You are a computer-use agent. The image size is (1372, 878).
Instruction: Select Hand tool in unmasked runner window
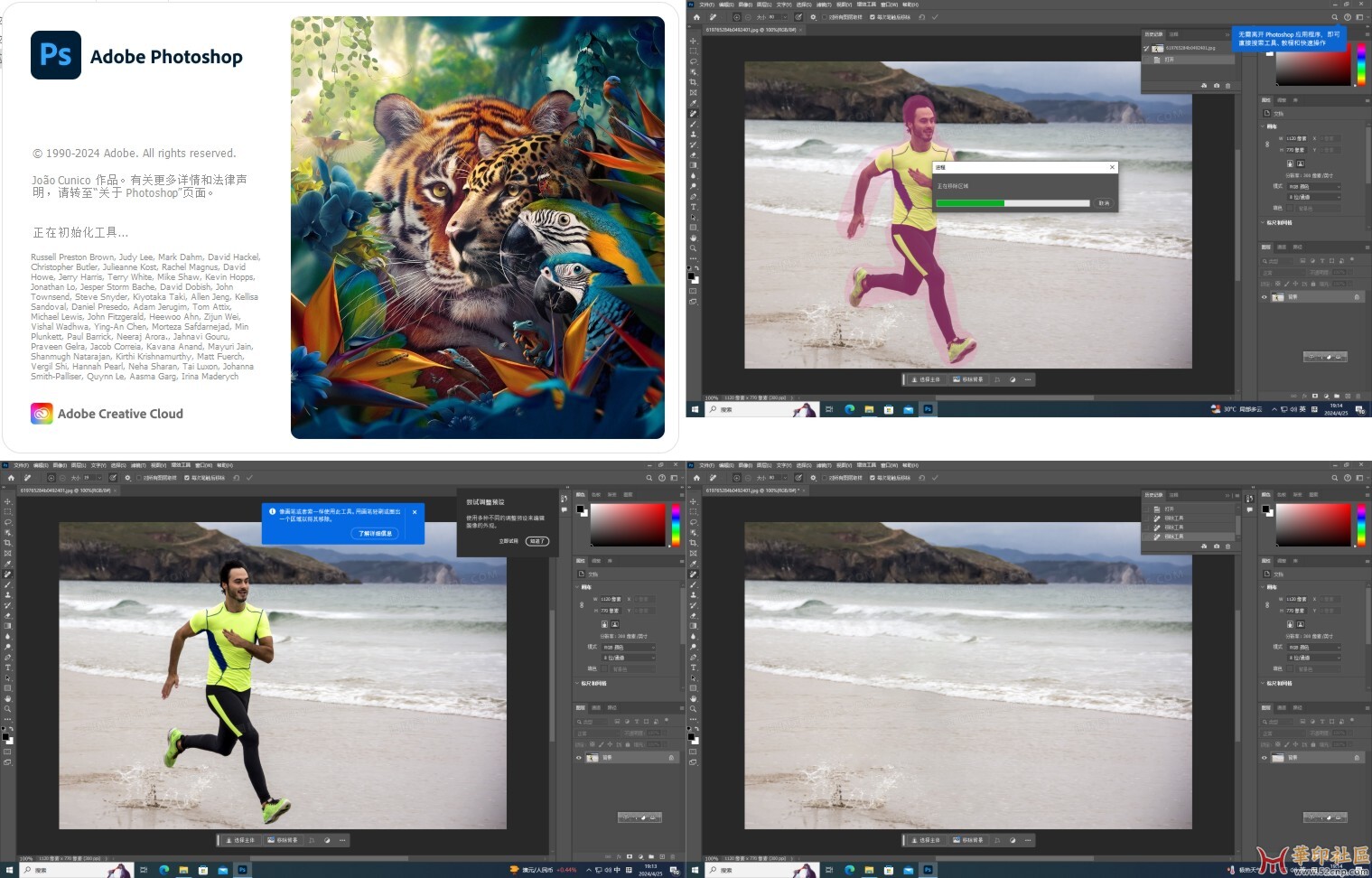(x=7, y=698)
